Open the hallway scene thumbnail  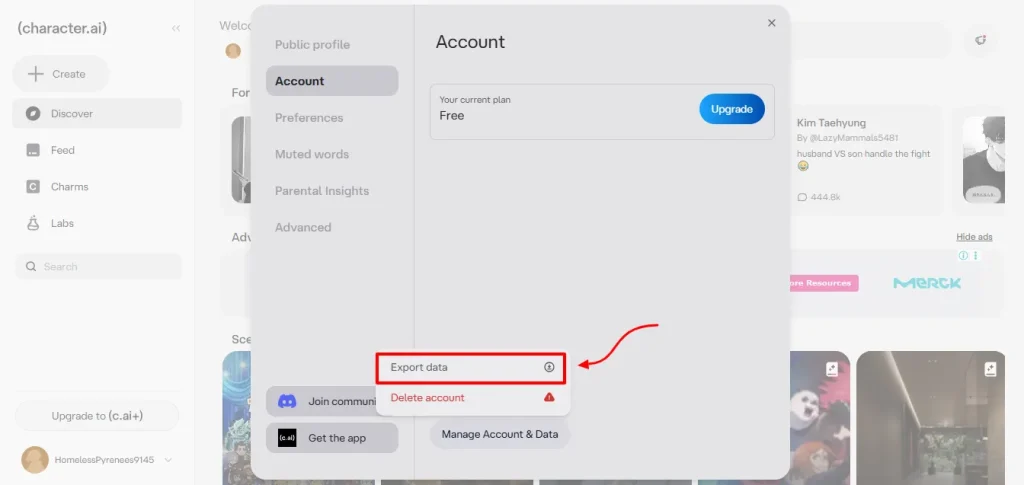[x=931, y=418]
